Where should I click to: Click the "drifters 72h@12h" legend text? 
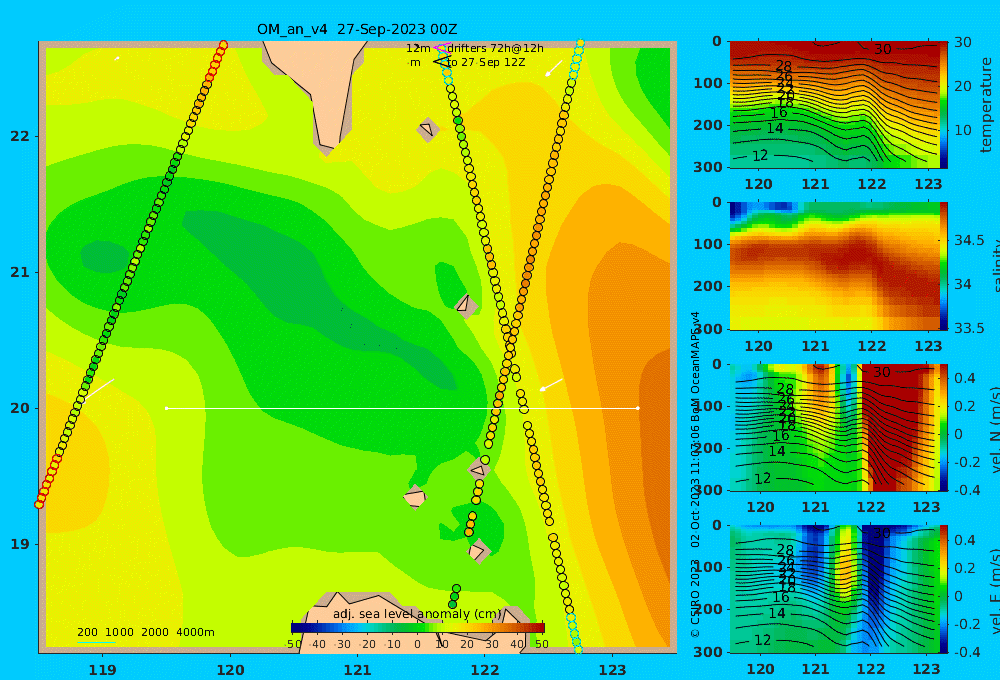496,48
